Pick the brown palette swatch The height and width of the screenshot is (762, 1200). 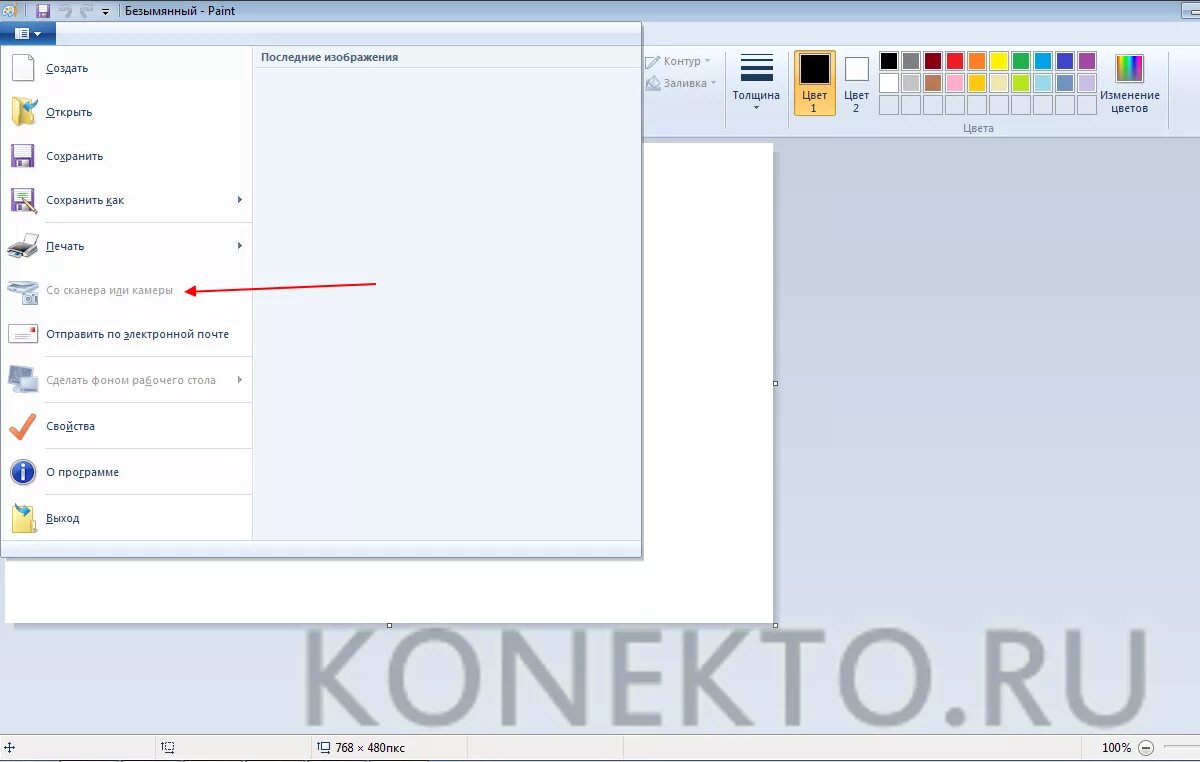click(933, 83)
